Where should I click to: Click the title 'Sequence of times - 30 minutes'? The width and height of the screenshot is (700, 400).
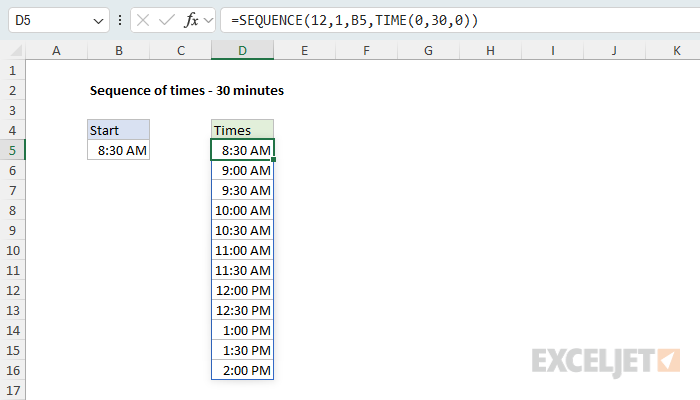187,91
